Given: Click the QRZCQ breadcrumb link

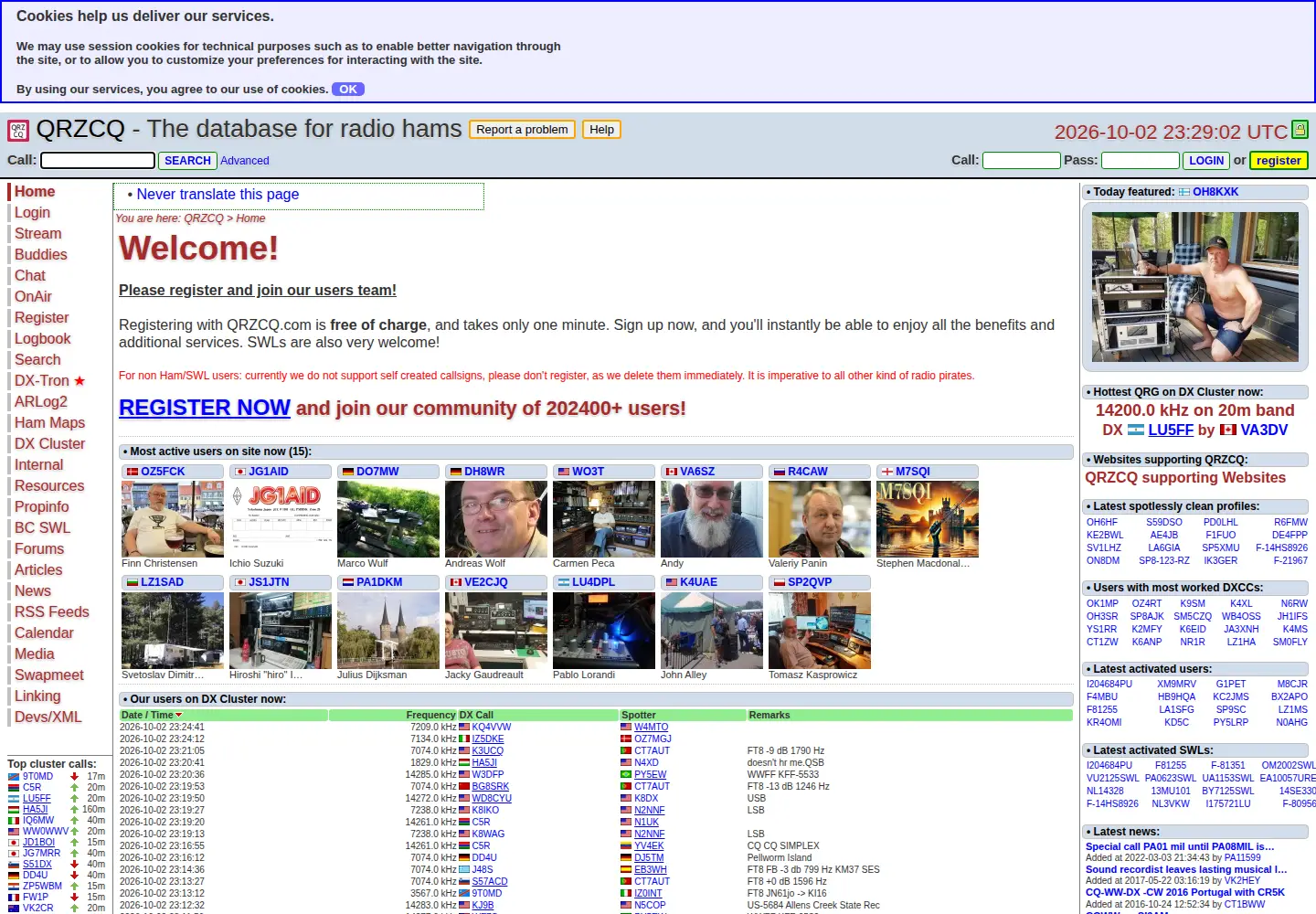Looking at the screenshot, I should coord(204,218).
